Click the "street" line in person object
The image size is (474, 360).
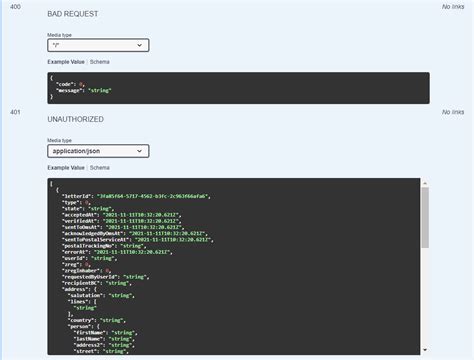[101, 351]
